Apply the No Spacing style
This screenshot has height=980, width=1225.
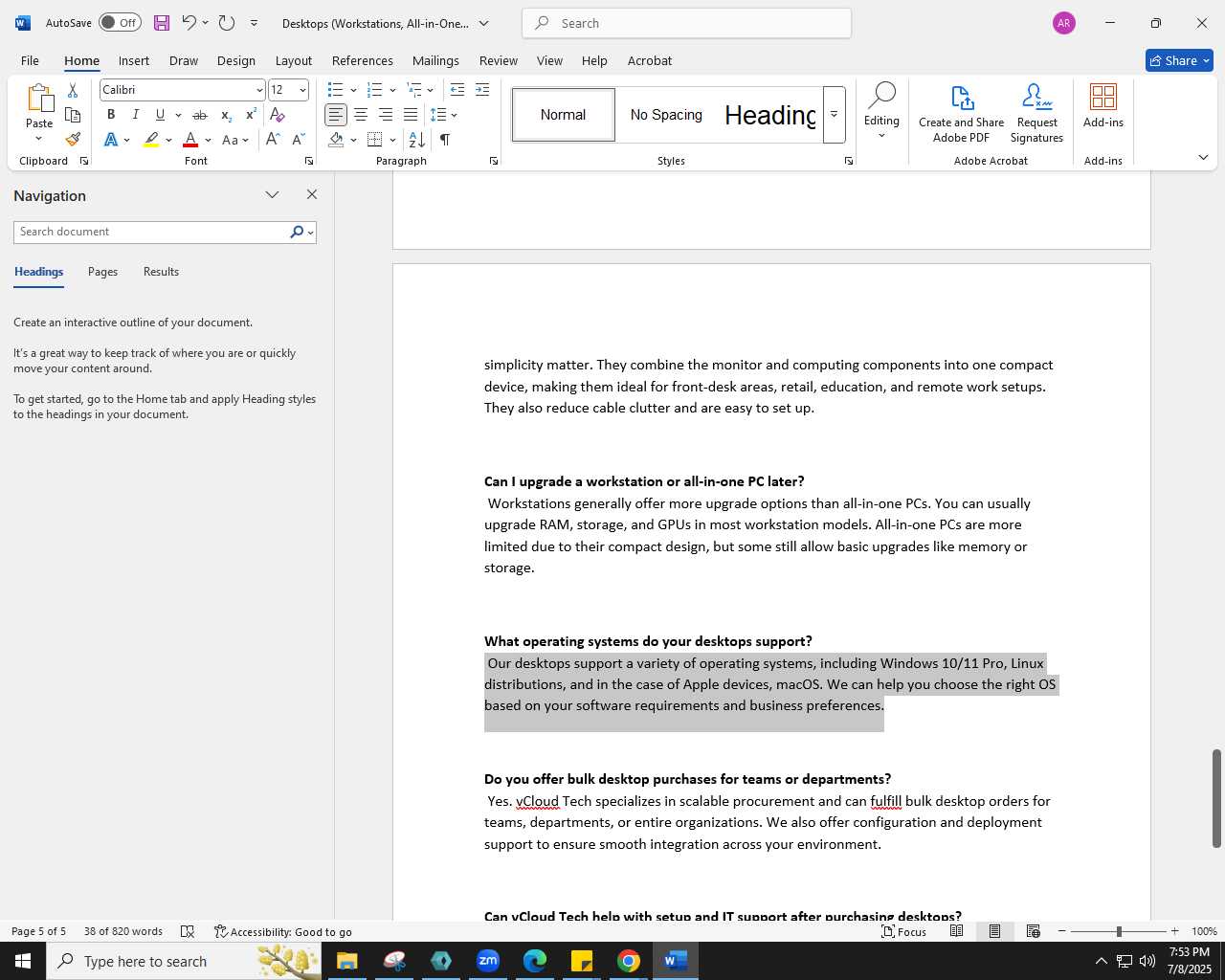[x=666, y=115]
